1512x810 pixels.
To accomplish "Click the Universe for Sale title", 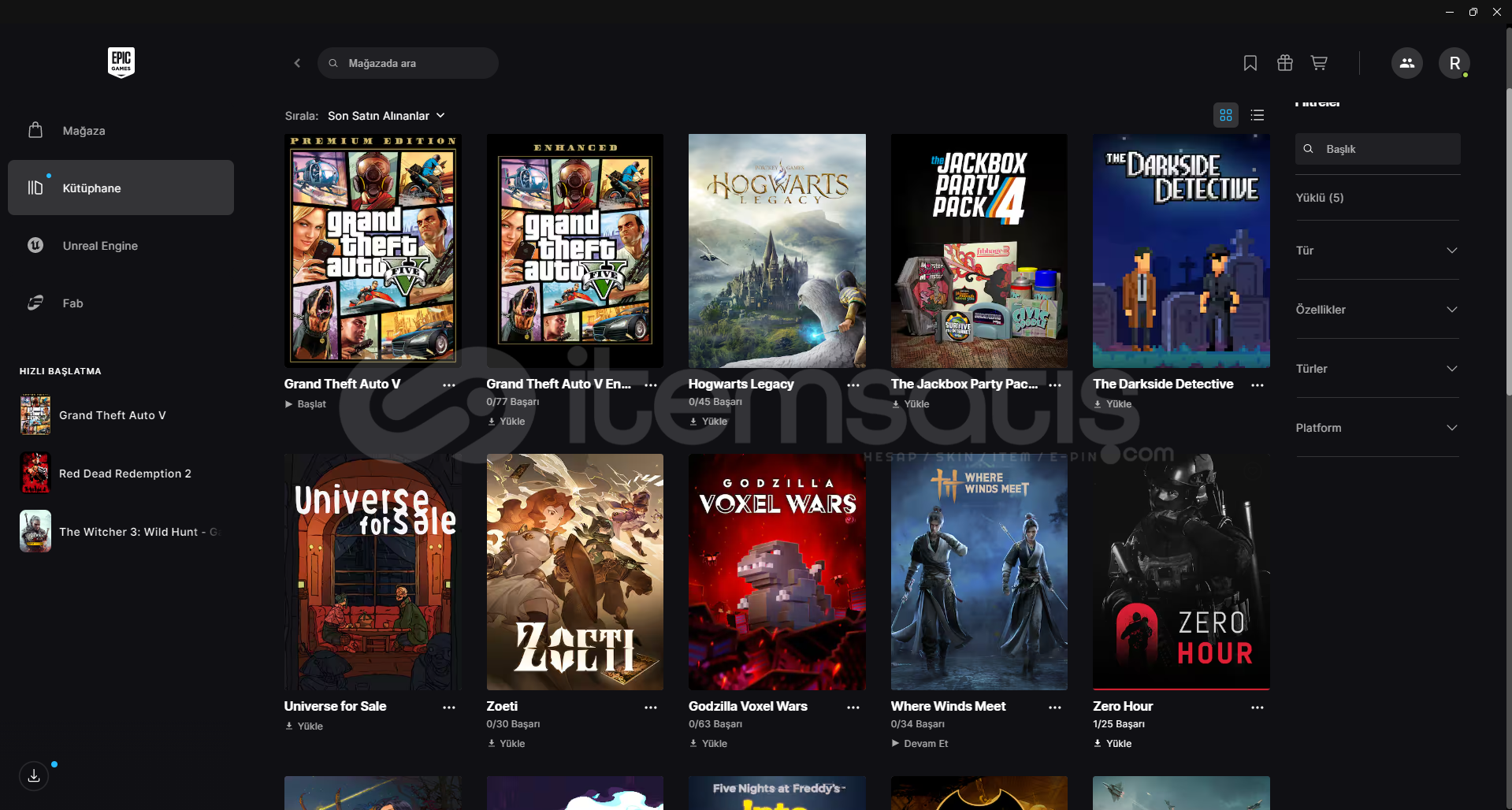I will 335,707.
